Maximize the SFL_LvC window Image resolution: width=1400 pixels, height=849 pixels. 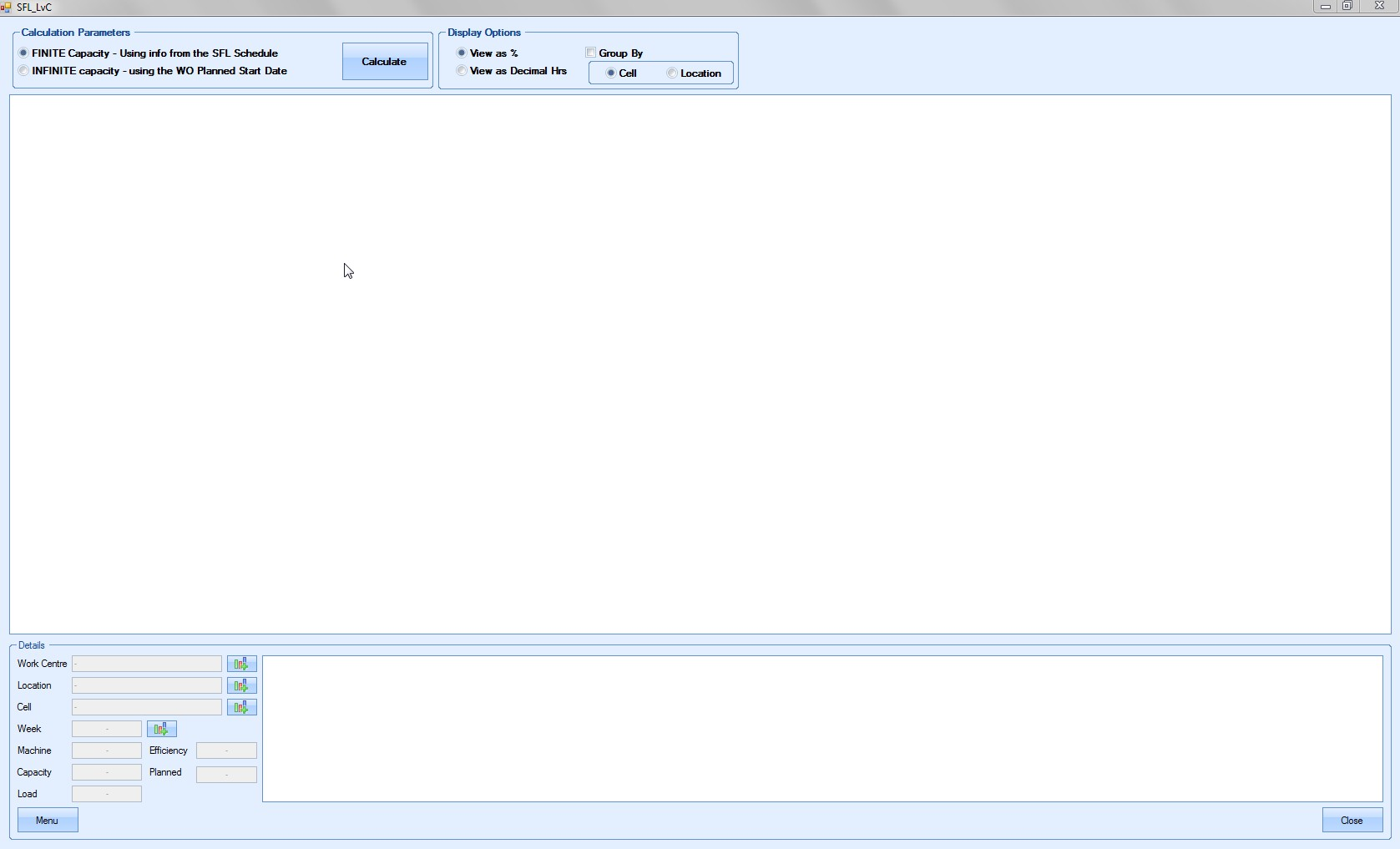[1347, 7]
